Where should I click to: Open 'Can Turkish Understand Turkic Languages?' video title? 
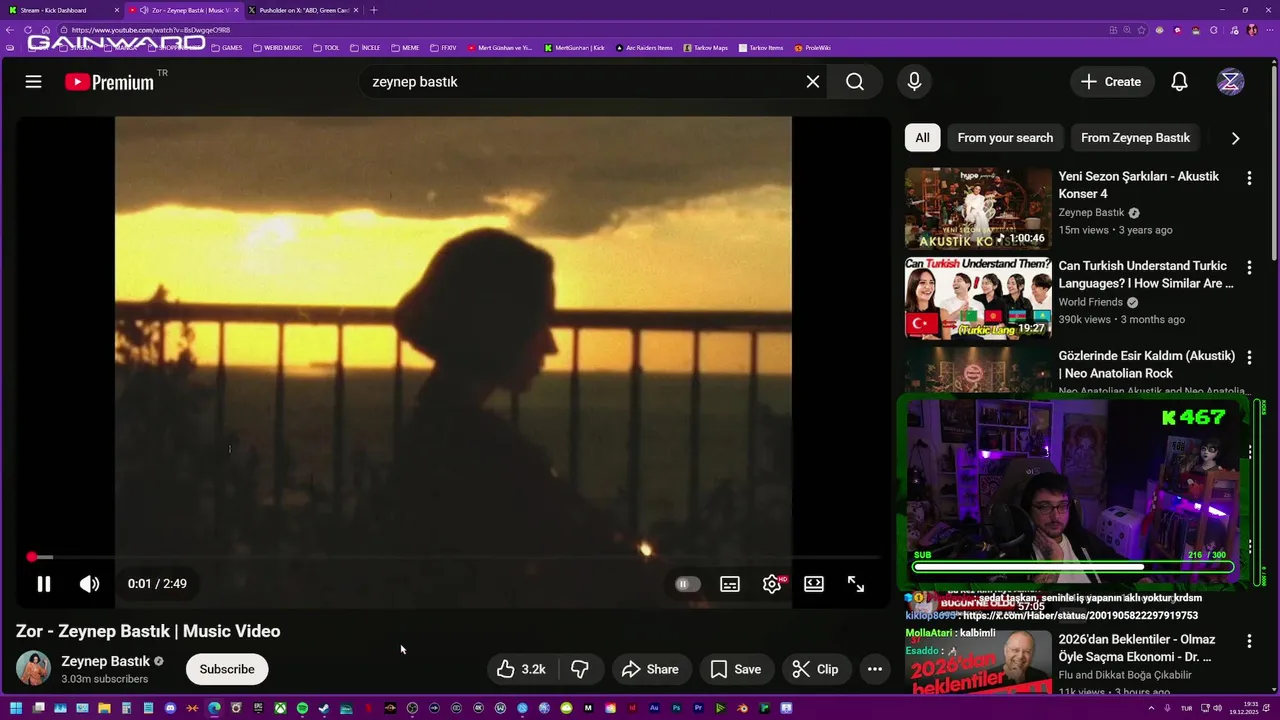(x=1146, y=275)
